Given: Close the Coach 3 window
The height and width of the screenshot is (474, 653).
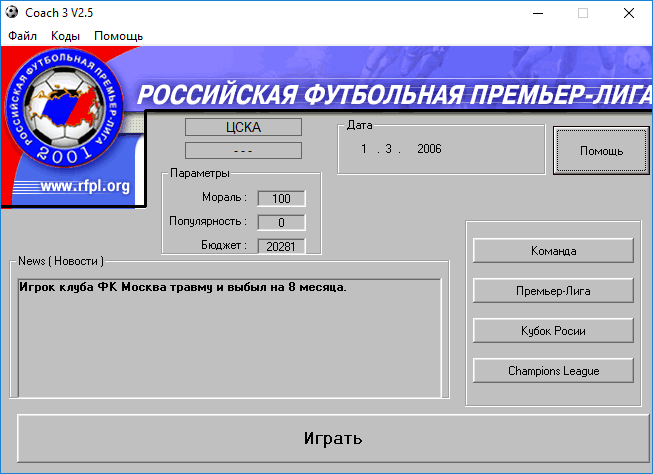Looking at the screenshot, I should pos(629,13).
